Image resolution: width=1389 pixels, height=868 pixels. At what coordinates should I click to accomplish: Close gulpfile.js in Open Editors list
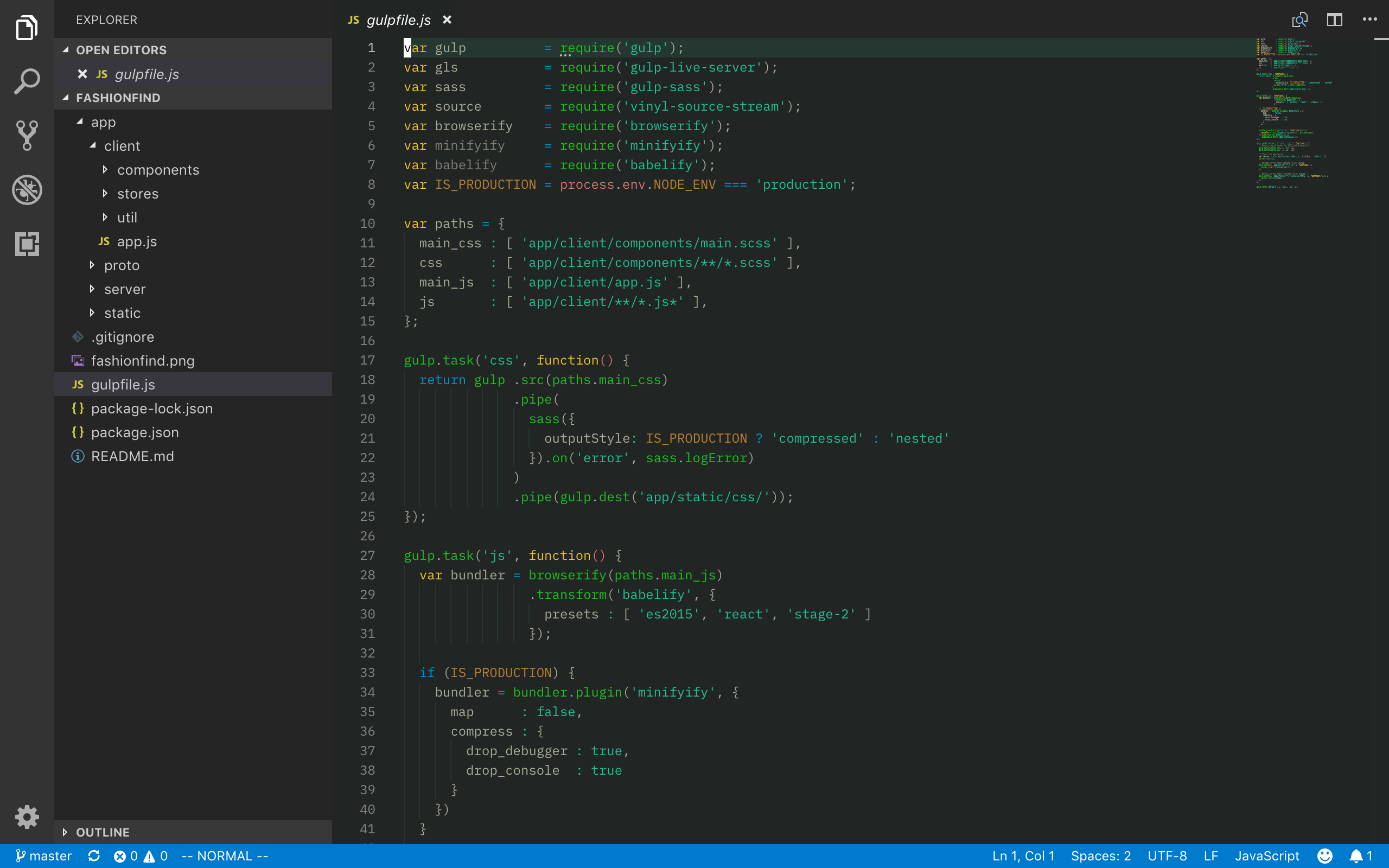82,74
